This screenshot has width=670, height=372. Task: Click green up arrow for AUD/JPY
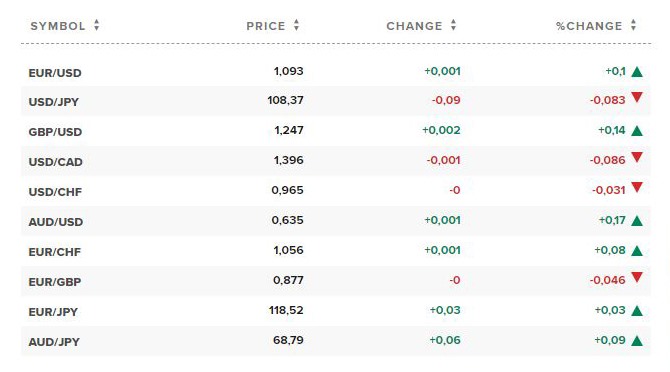(x=637, y=341)
